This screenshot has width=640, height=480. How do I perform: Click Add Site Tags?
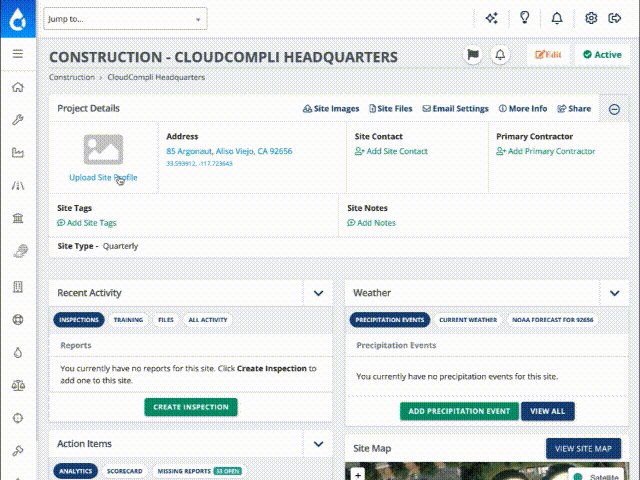[87, 223]
